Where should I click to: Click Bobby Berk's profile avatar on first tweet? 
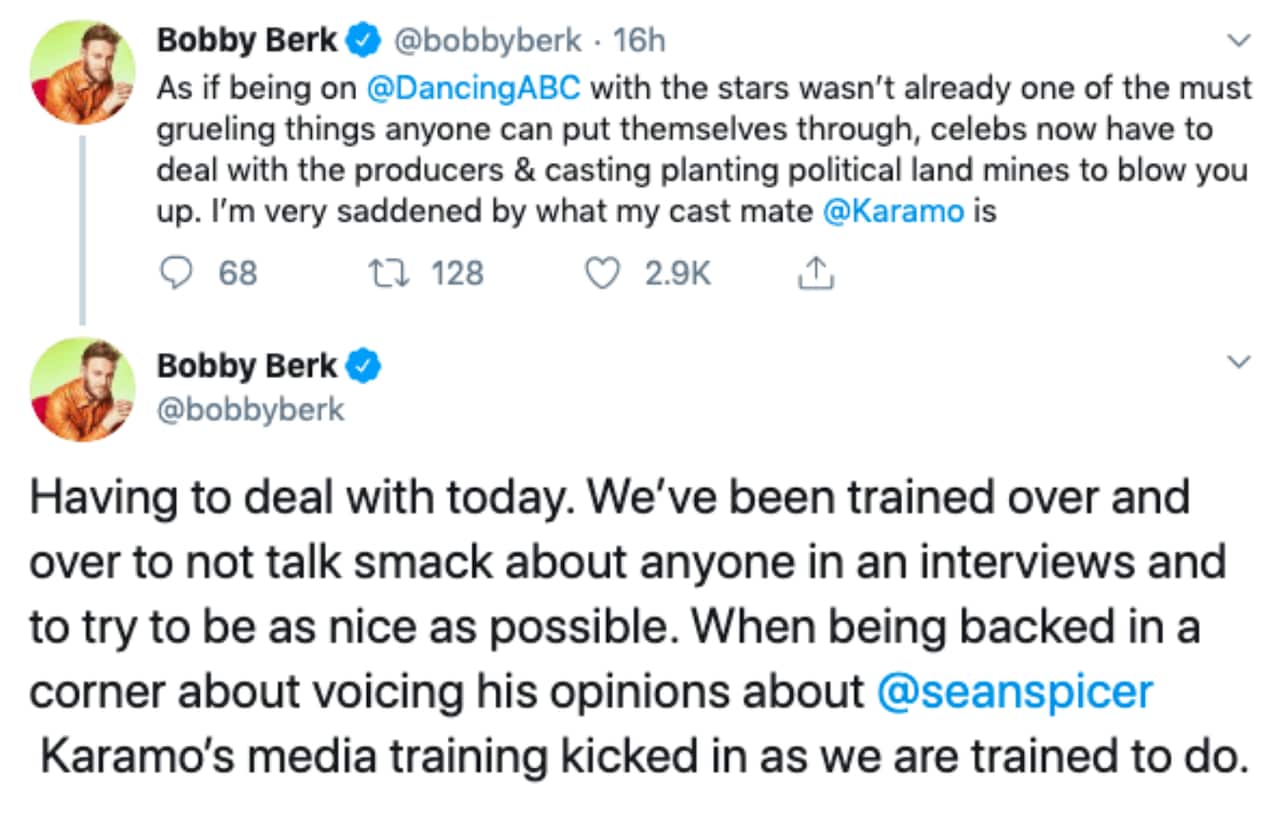pos(84,68)
